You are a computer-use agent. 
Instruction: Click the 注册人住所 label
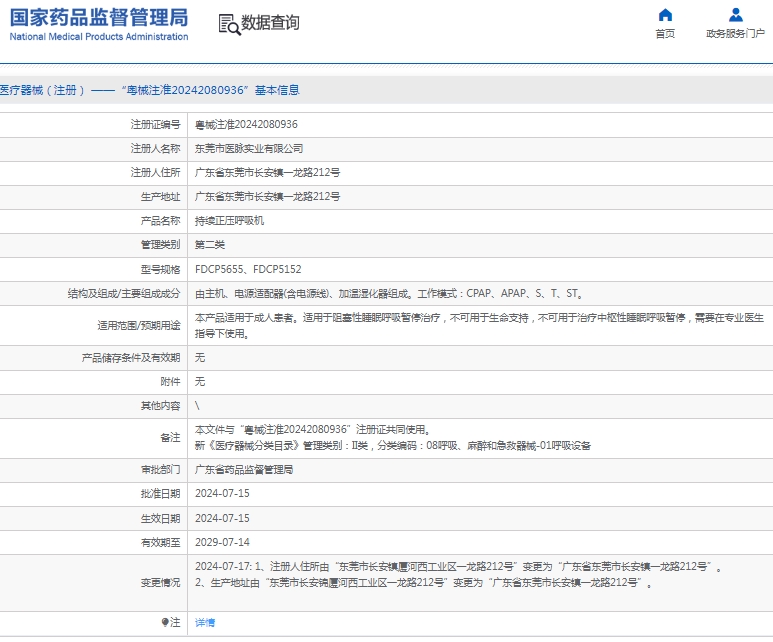pos(155,173)
